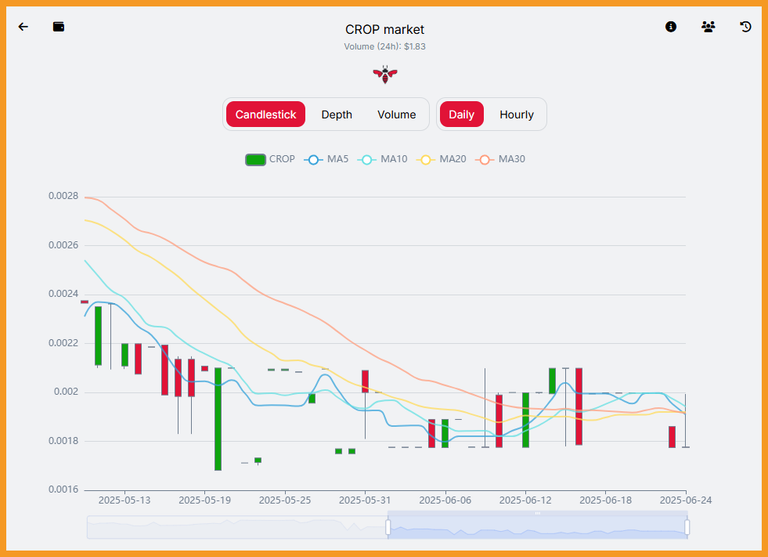Go back with the left arrow icon

23,27
